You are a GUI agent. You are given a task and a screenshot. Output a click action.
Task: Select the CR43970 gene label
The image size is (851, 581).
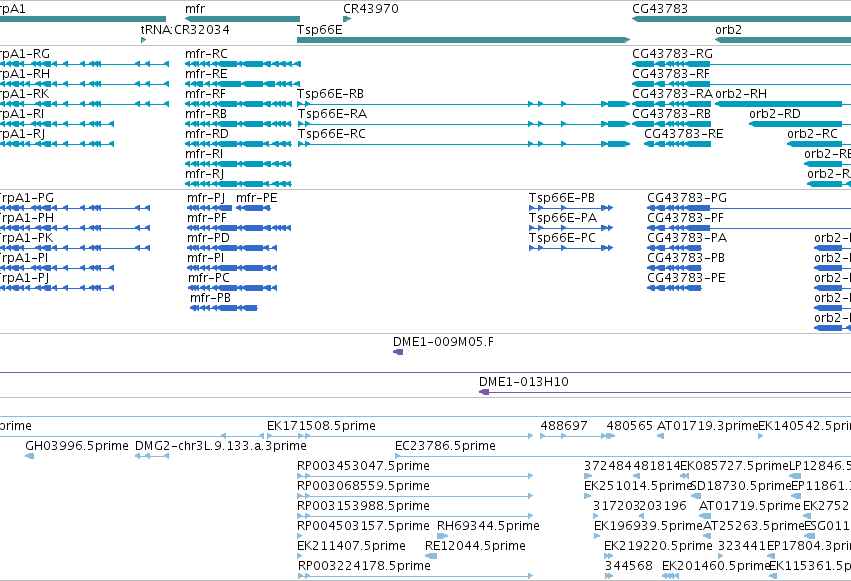pos(371,9)
